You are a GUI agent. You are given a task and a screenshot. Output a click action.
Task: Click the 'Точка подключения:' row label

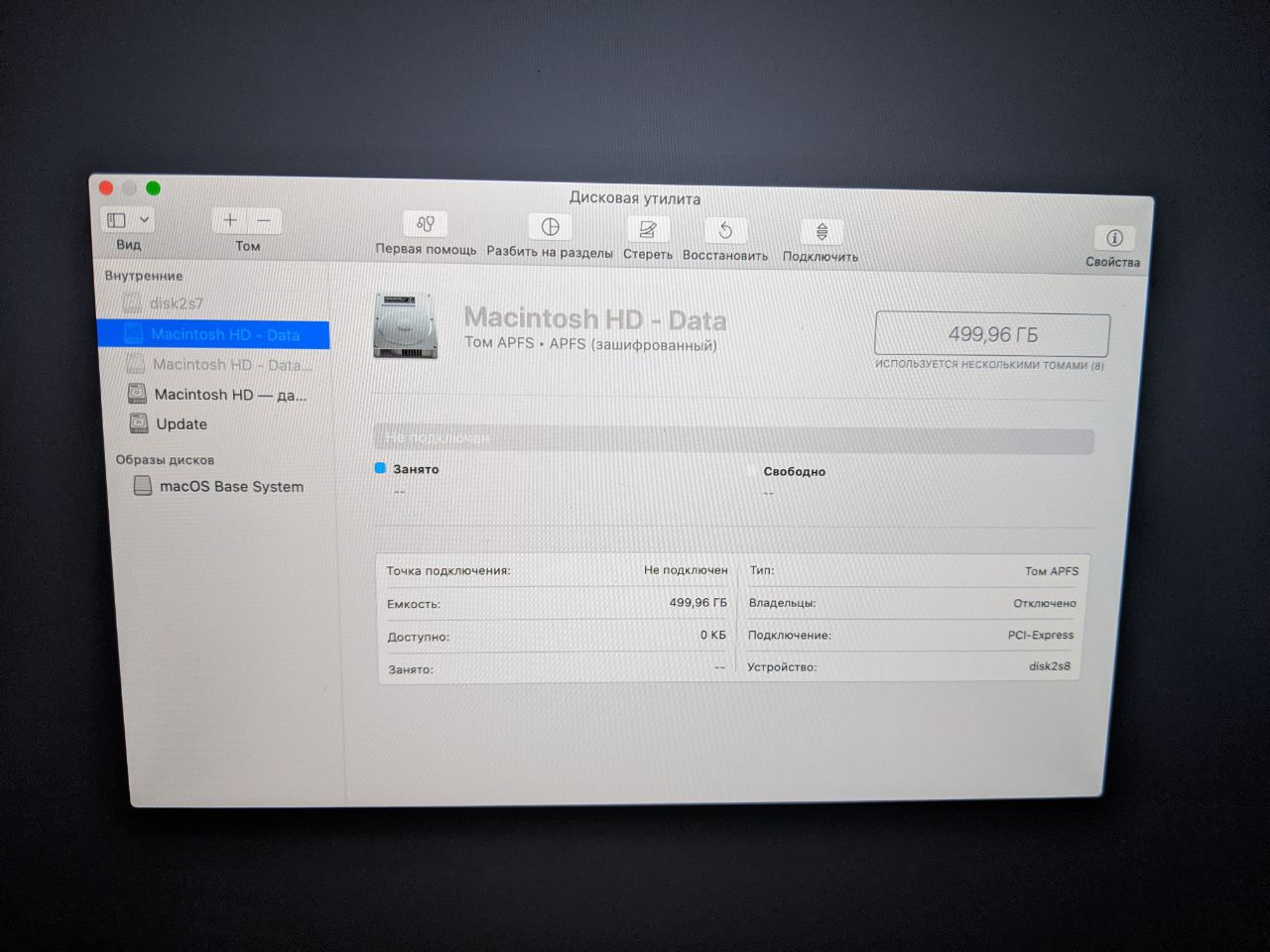(448, 571)
